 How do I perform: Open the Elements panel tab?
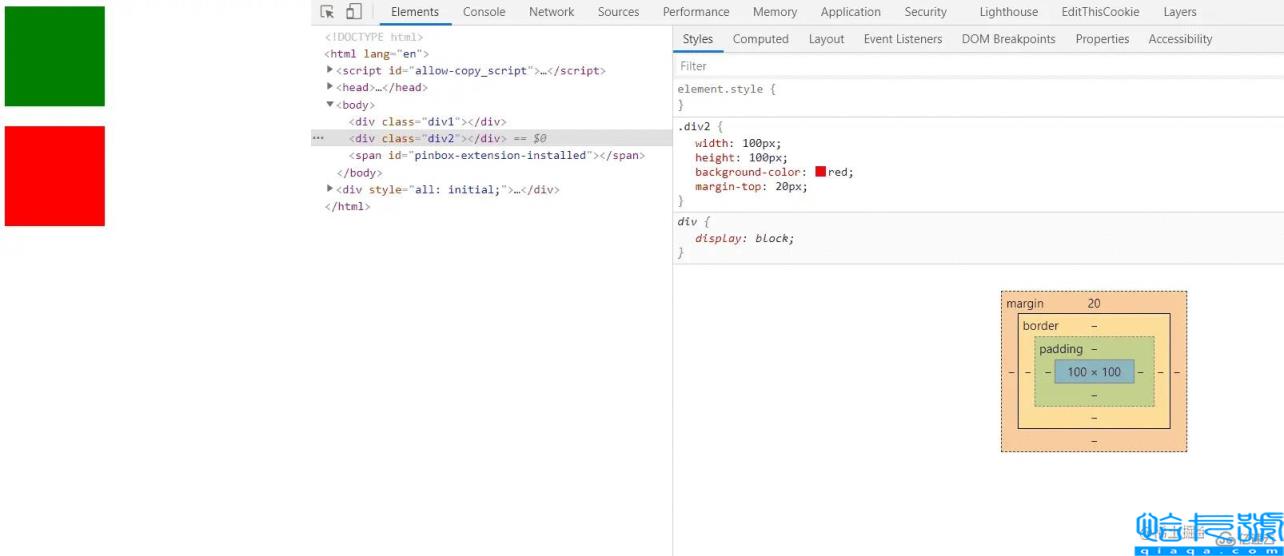[x=415, y=12]
